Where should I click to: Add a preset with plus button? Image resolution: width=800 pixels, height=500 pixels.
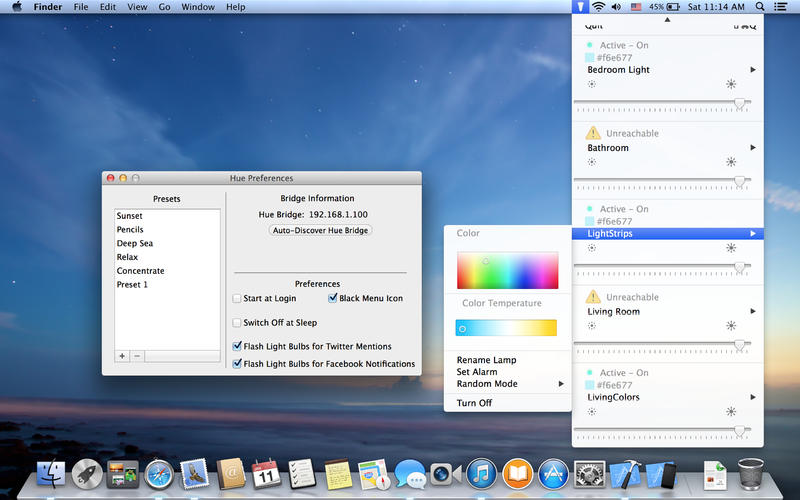pos(122,356)
